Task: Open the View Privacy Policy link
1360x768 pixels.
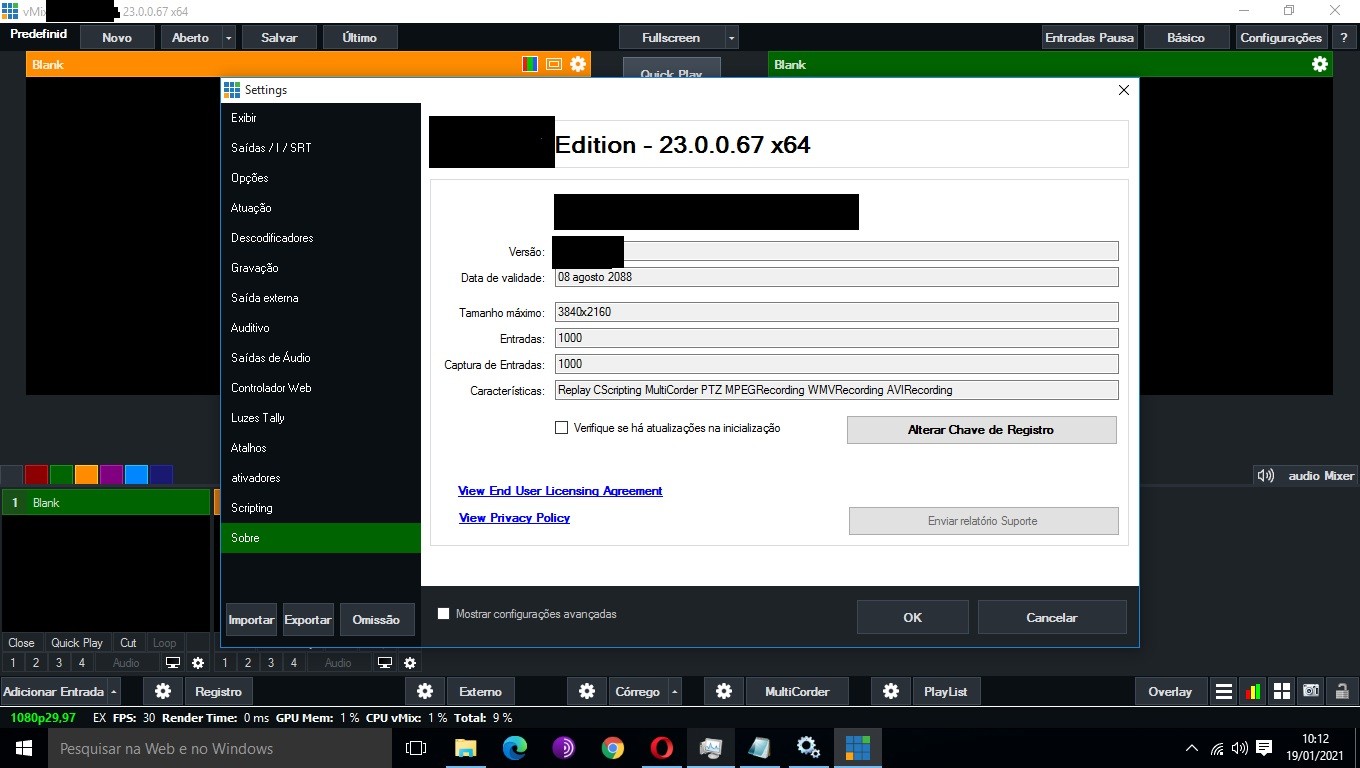Action: (514, 518)
